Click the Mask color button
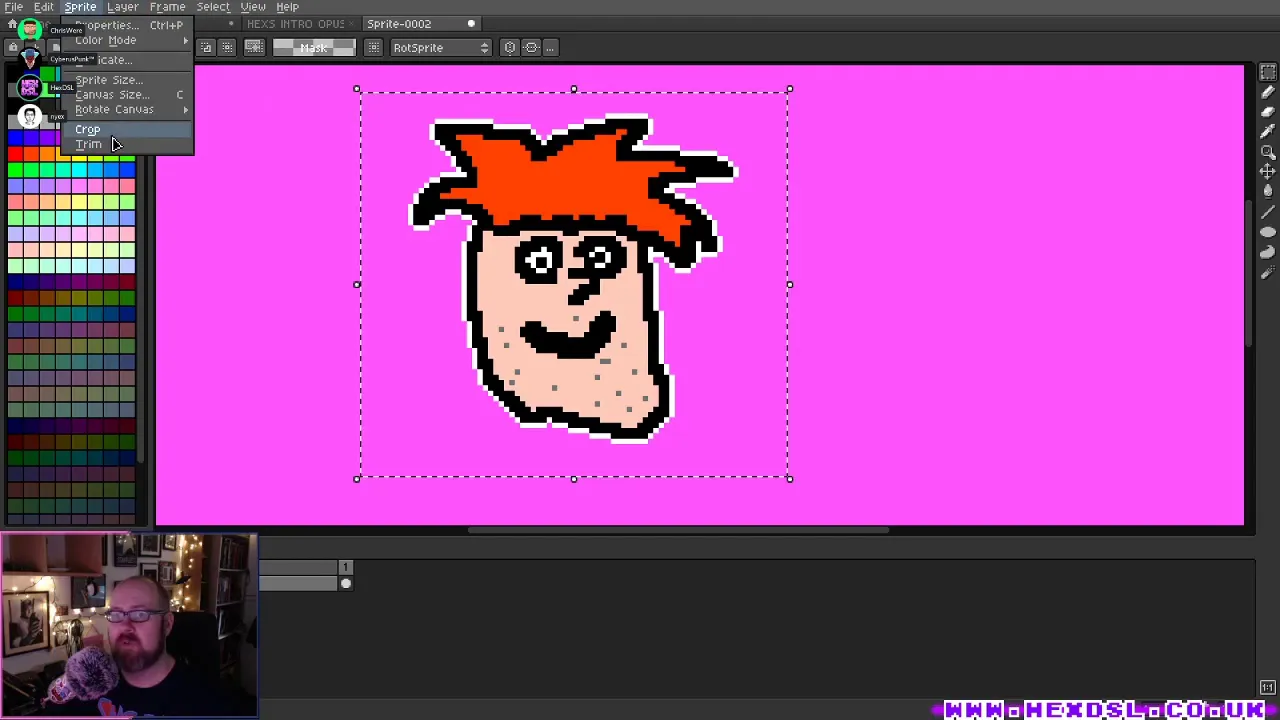 click(314, 47)
